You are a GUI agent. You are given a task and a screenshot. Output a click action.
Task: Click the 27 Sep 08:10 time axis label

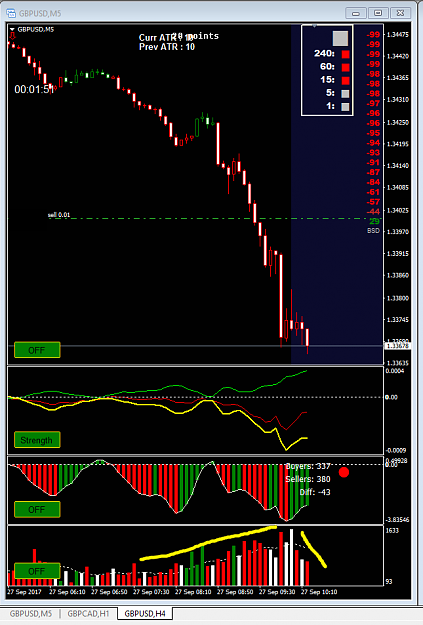click(x=193, y=592)
